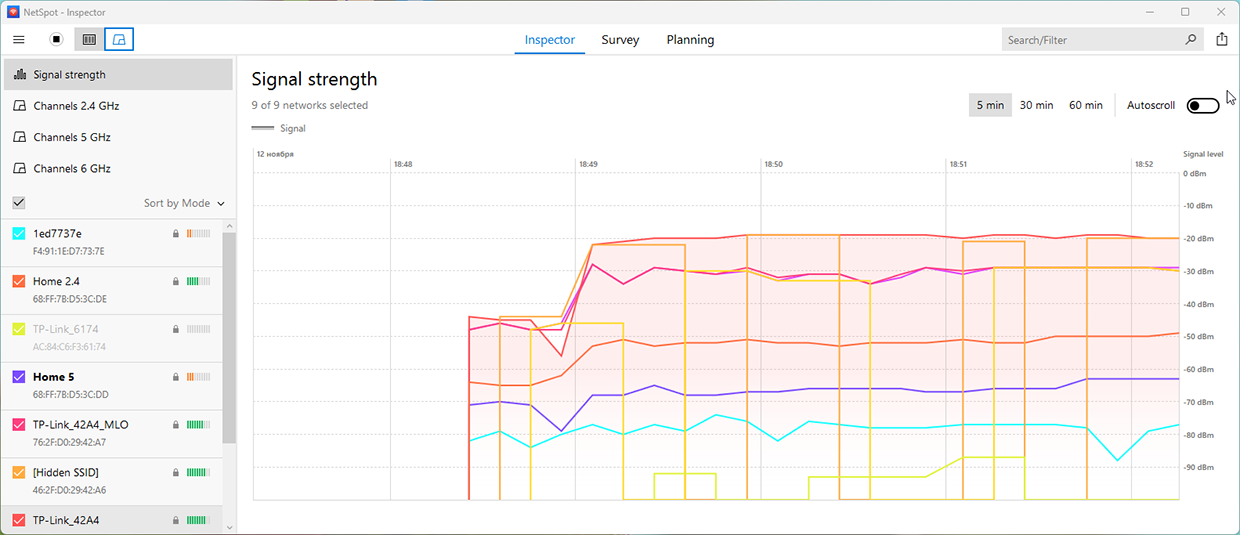Screen dimensions: 1240x535
Task: Select the graph view icon
Action: (x=119, y=40)
